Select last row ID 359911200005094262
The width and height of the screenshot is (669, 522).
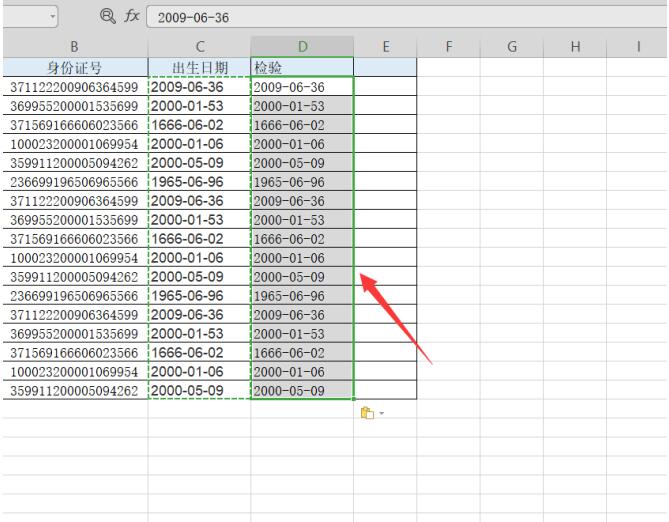tap(75, 390)
